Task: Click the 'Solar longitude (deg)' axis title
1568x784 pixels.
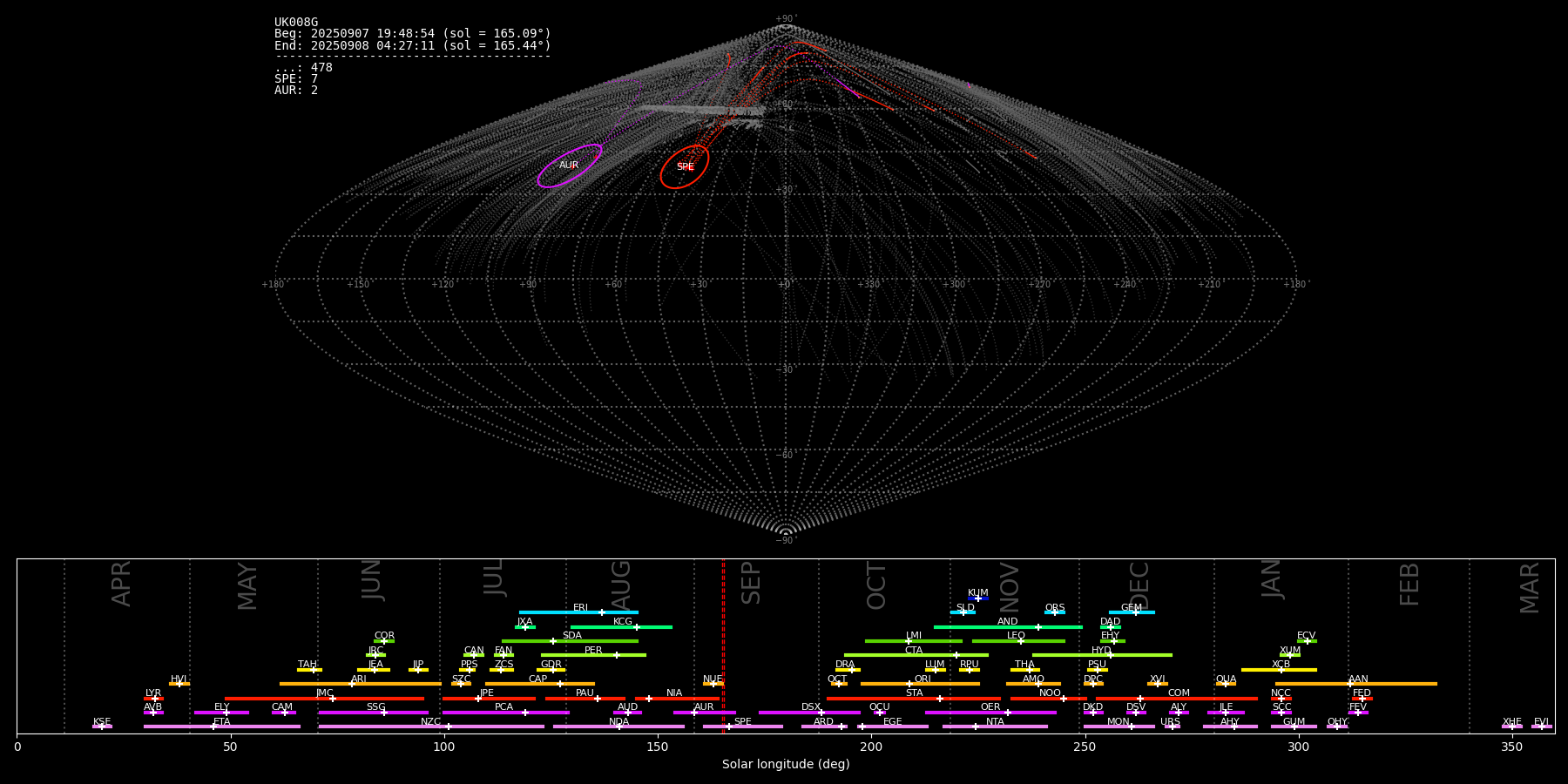Action: pos(786,764)
